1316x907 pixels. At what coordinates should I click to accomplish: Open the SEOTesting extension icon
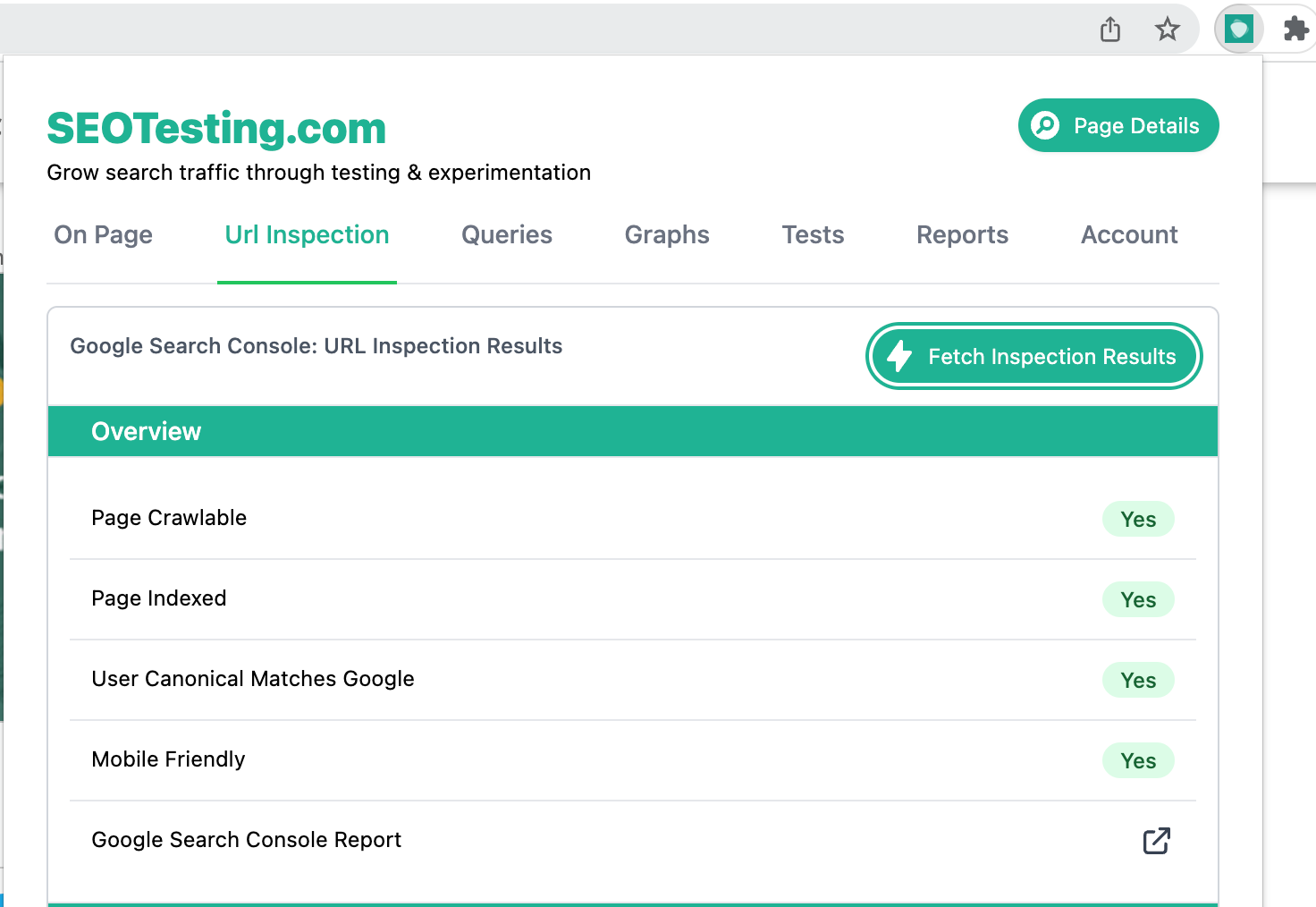click(1239, 30)
